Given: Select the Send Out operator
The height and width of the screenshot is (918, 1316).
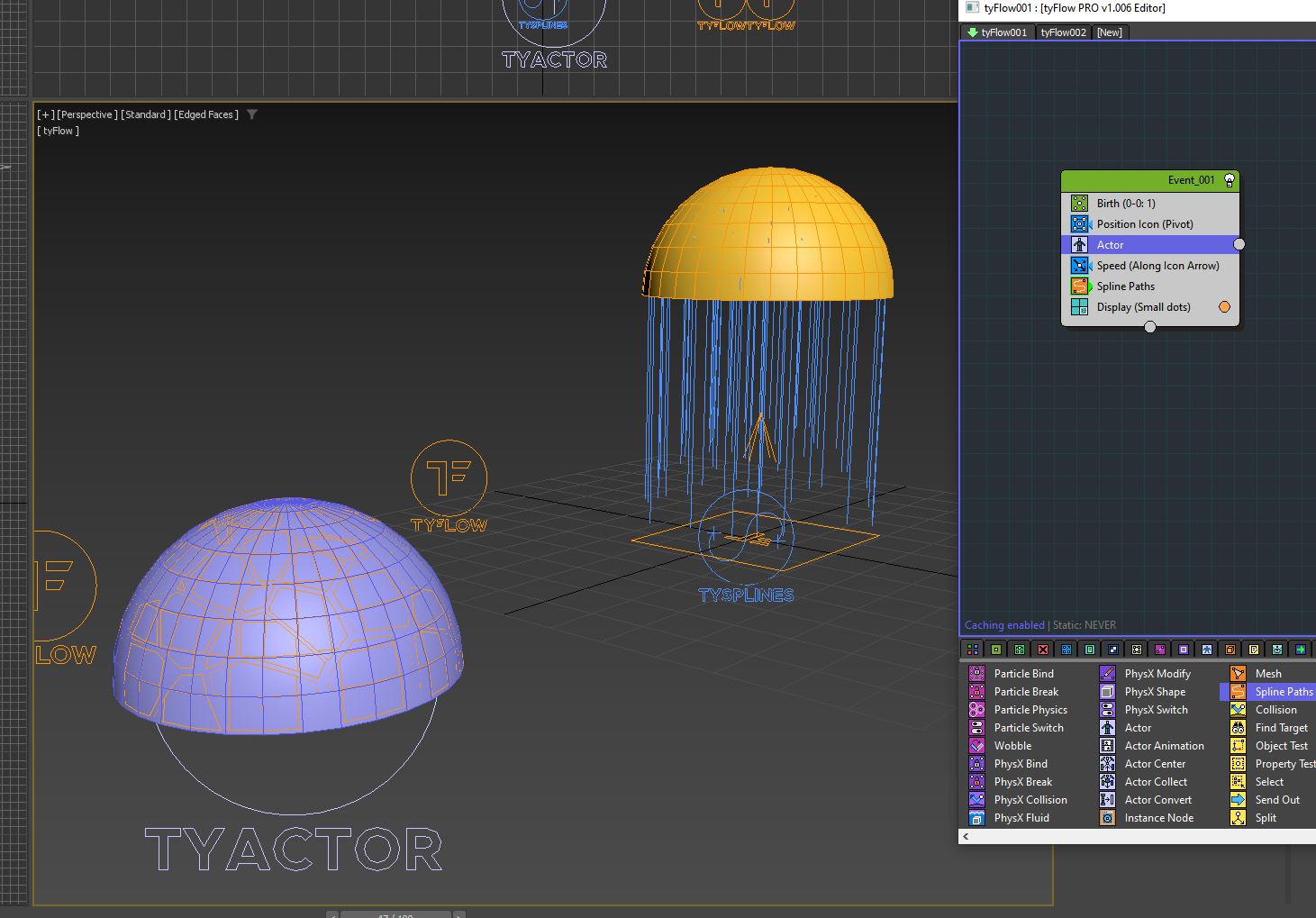Looking at the screenshot, I should (1265, 800).
